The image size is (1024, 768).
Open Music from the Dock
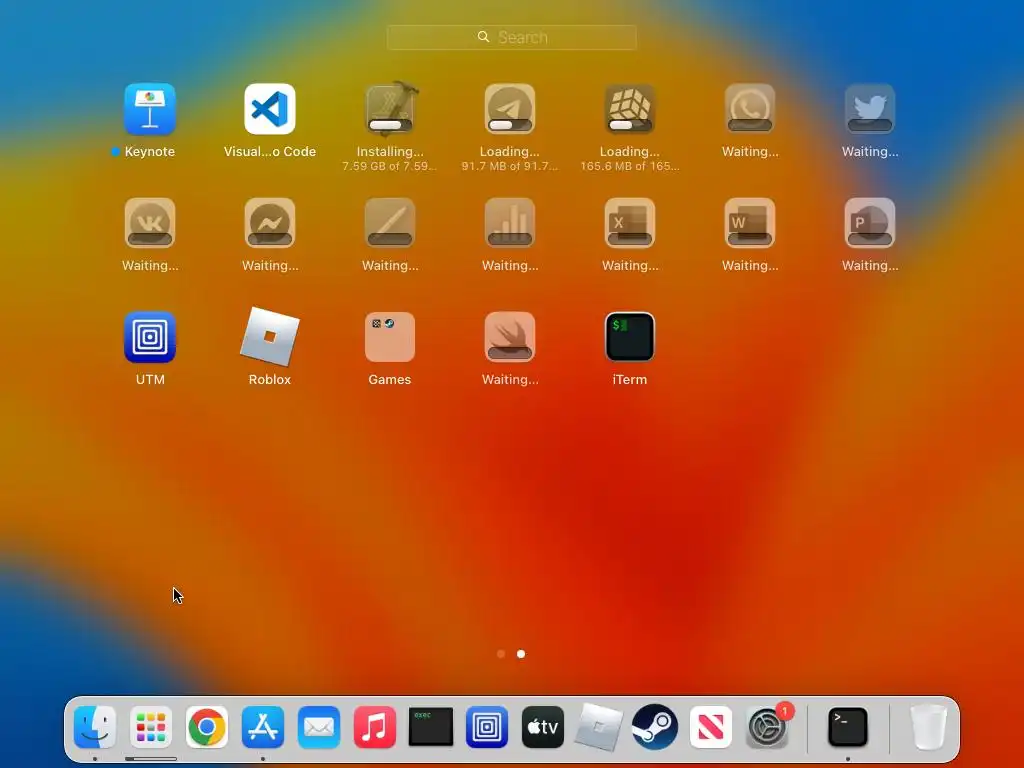click(375, 727)
